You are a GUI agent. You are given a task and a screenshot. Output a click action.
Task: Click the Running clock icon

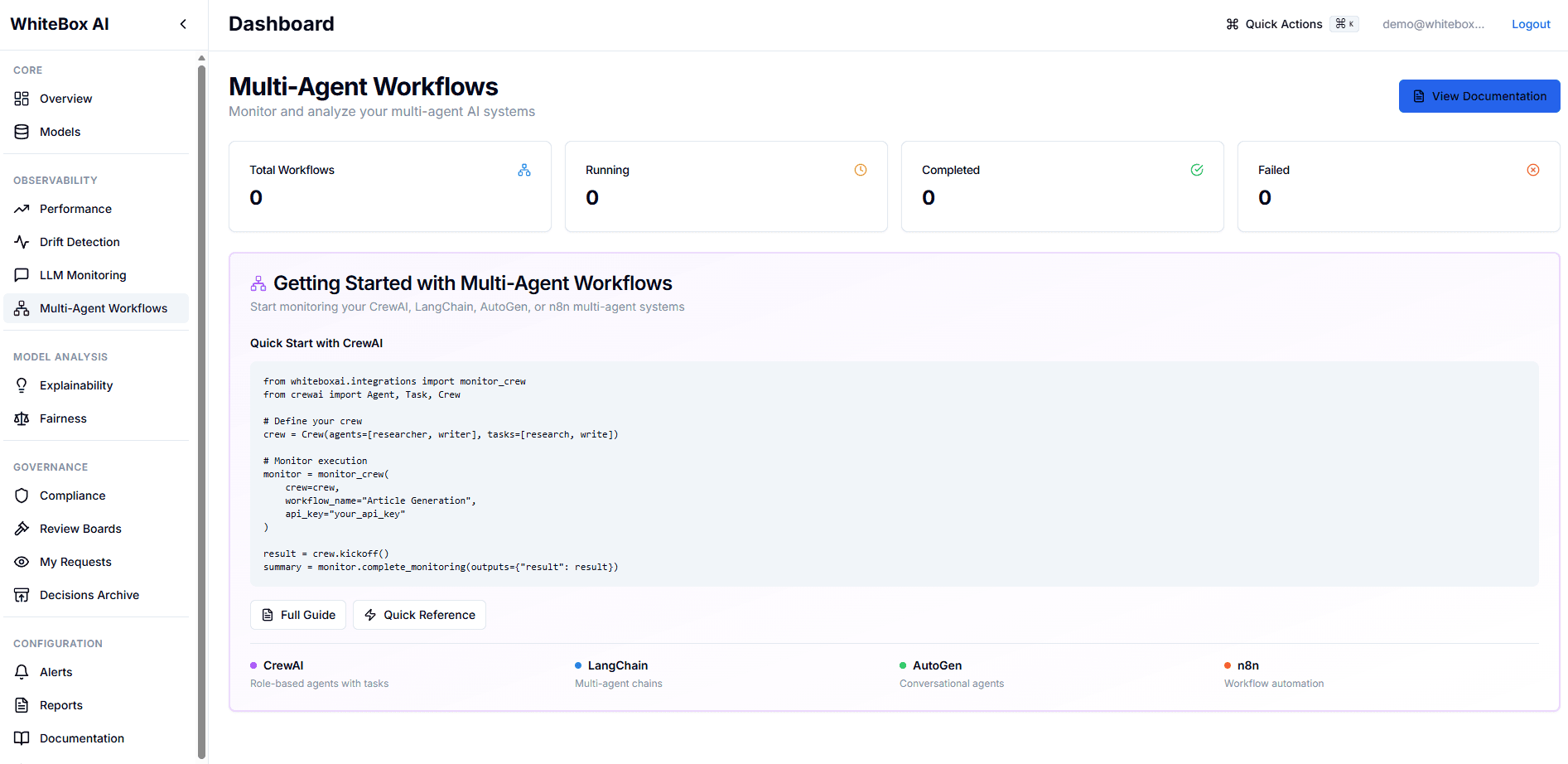861,170
